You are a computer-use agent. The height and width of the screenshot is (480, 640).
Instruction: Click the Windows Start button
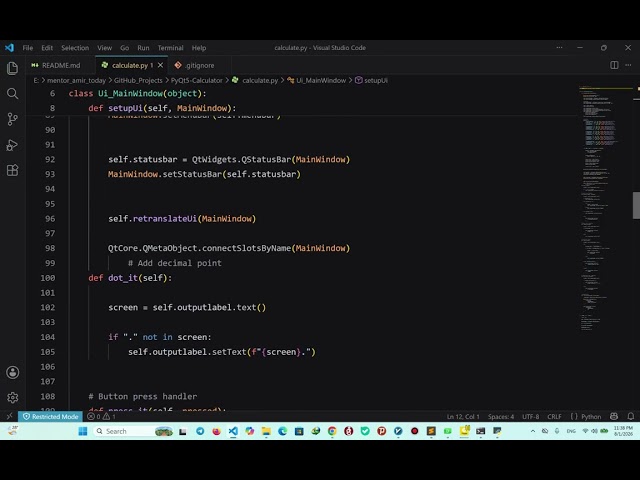pos(83,431)
